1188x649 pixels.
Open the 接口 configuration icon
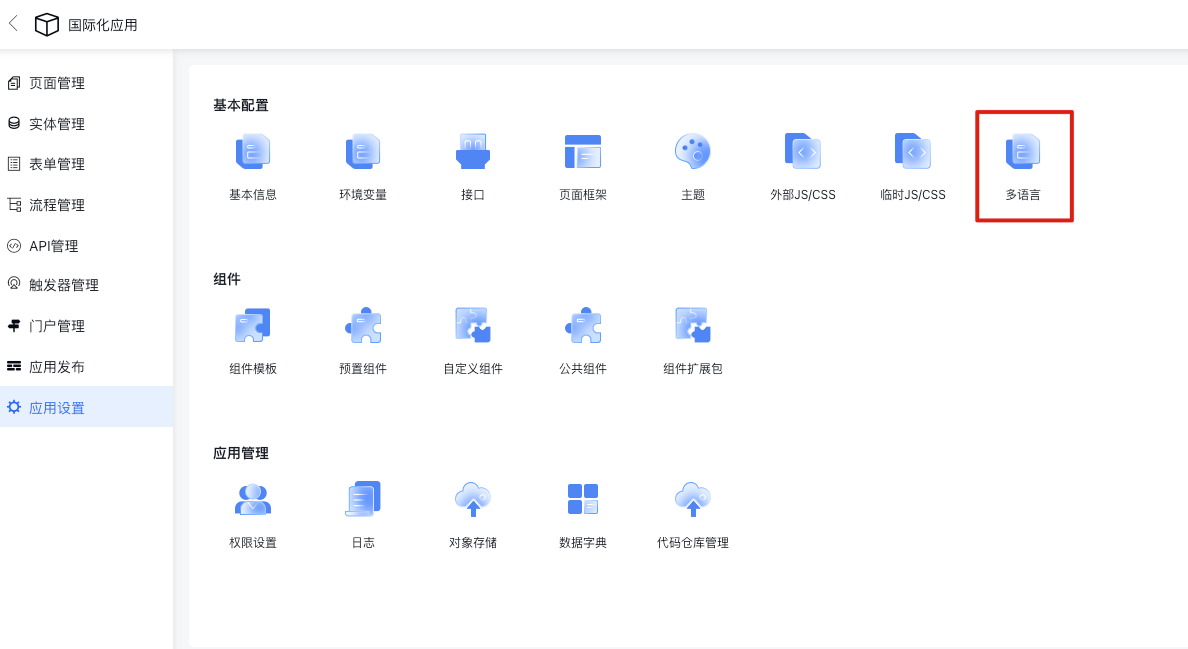pos(473,153)
